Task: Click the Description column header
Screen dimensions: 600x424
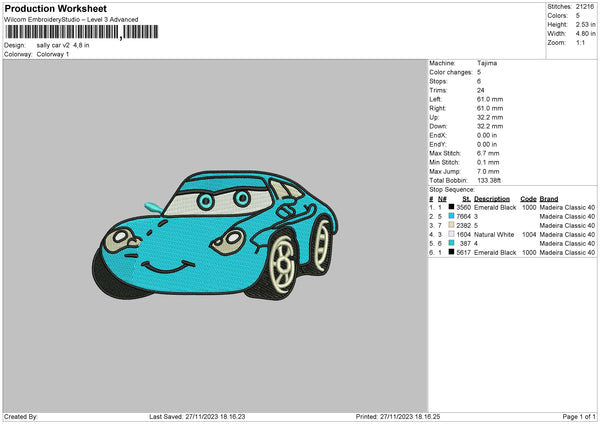Action: coord(494,198)
